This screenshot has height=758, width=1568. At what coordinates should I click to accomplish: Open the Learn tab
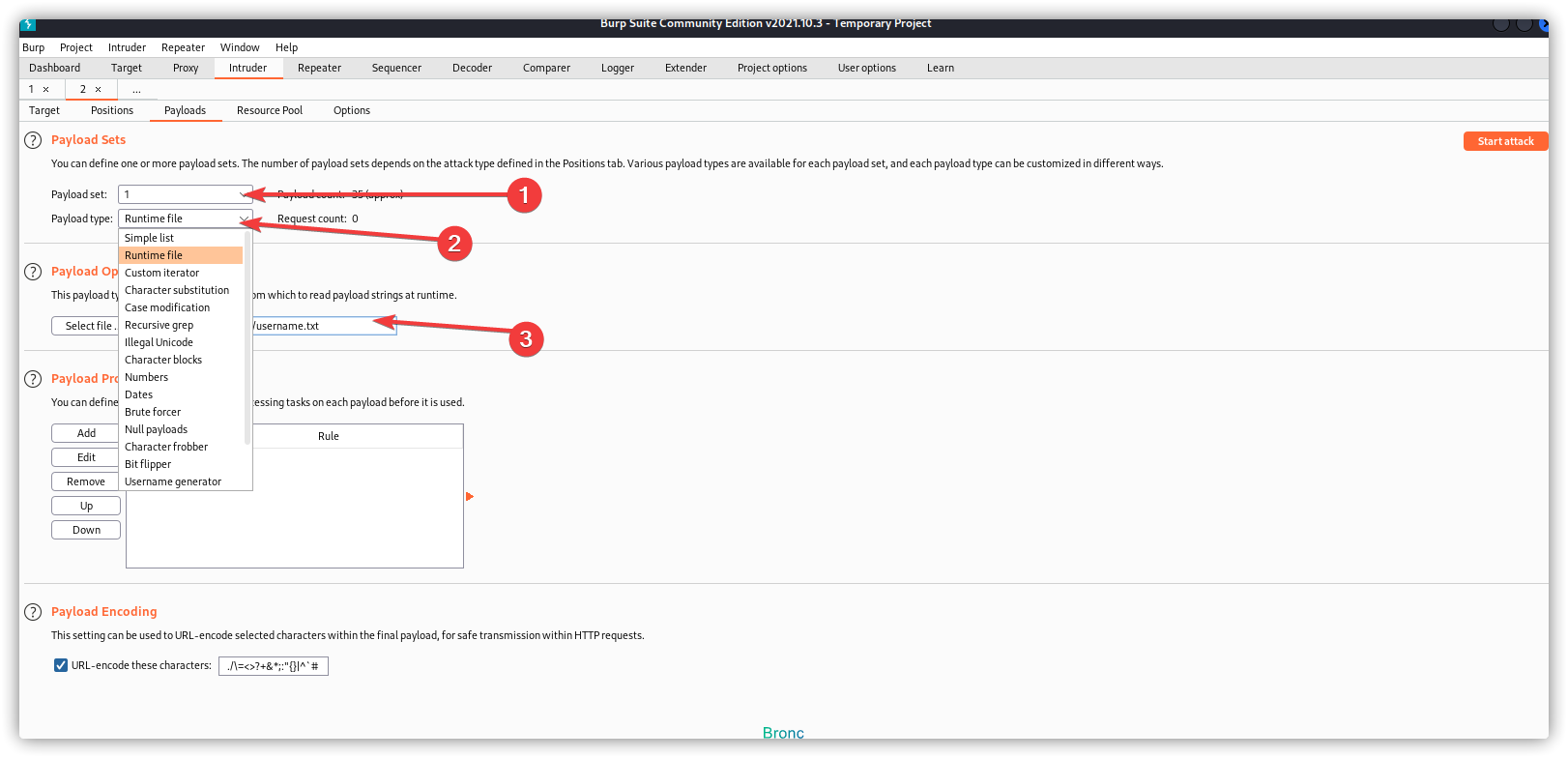tap(941, 68)
